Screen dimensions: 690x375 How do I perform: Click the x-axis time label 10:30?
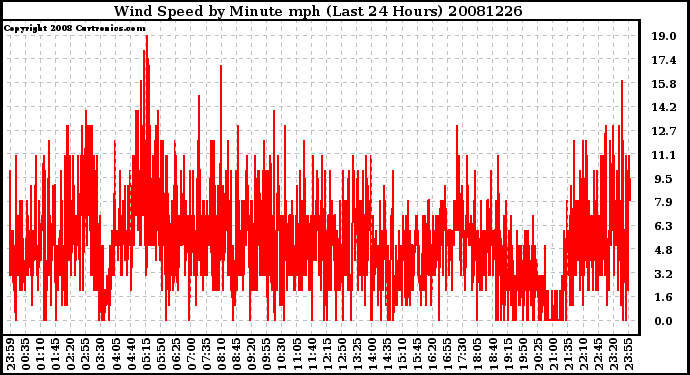[282, 355]
